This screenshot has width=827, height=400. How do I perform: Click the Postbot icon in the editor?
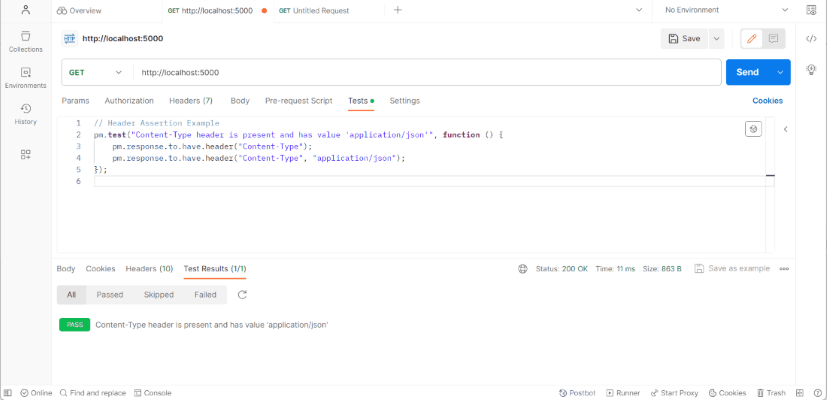coord(753,129)
